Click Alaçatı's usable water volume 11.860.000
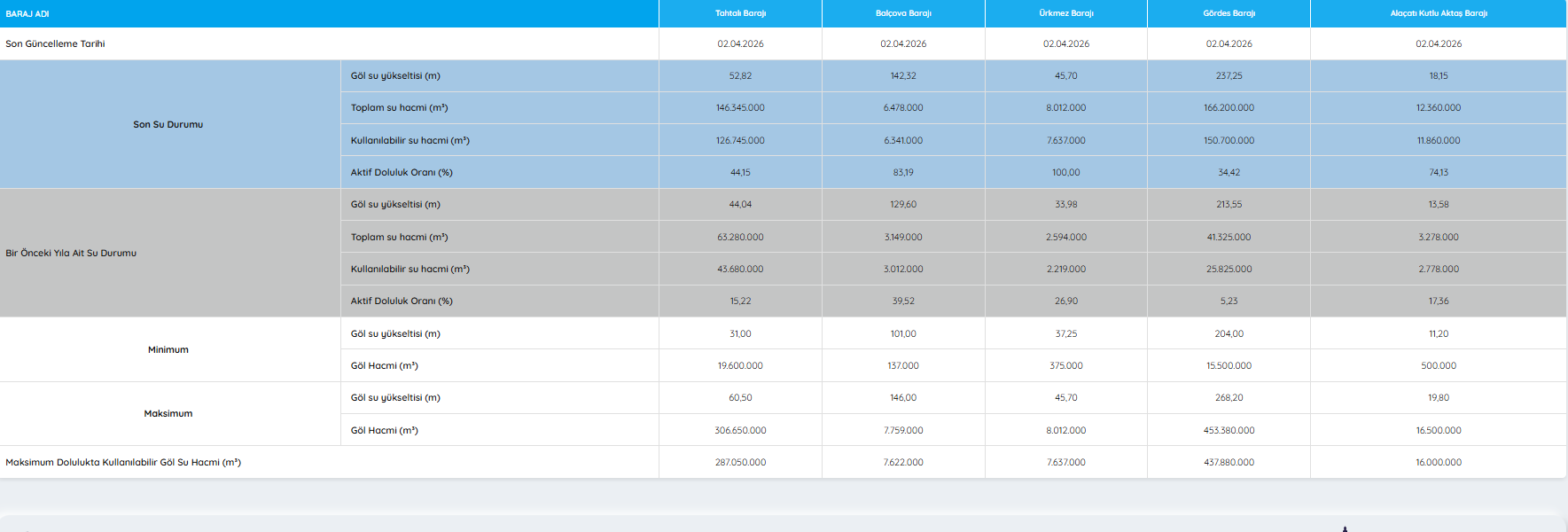The height and width of the screenshot is (532, 1568). point(1438,140)
